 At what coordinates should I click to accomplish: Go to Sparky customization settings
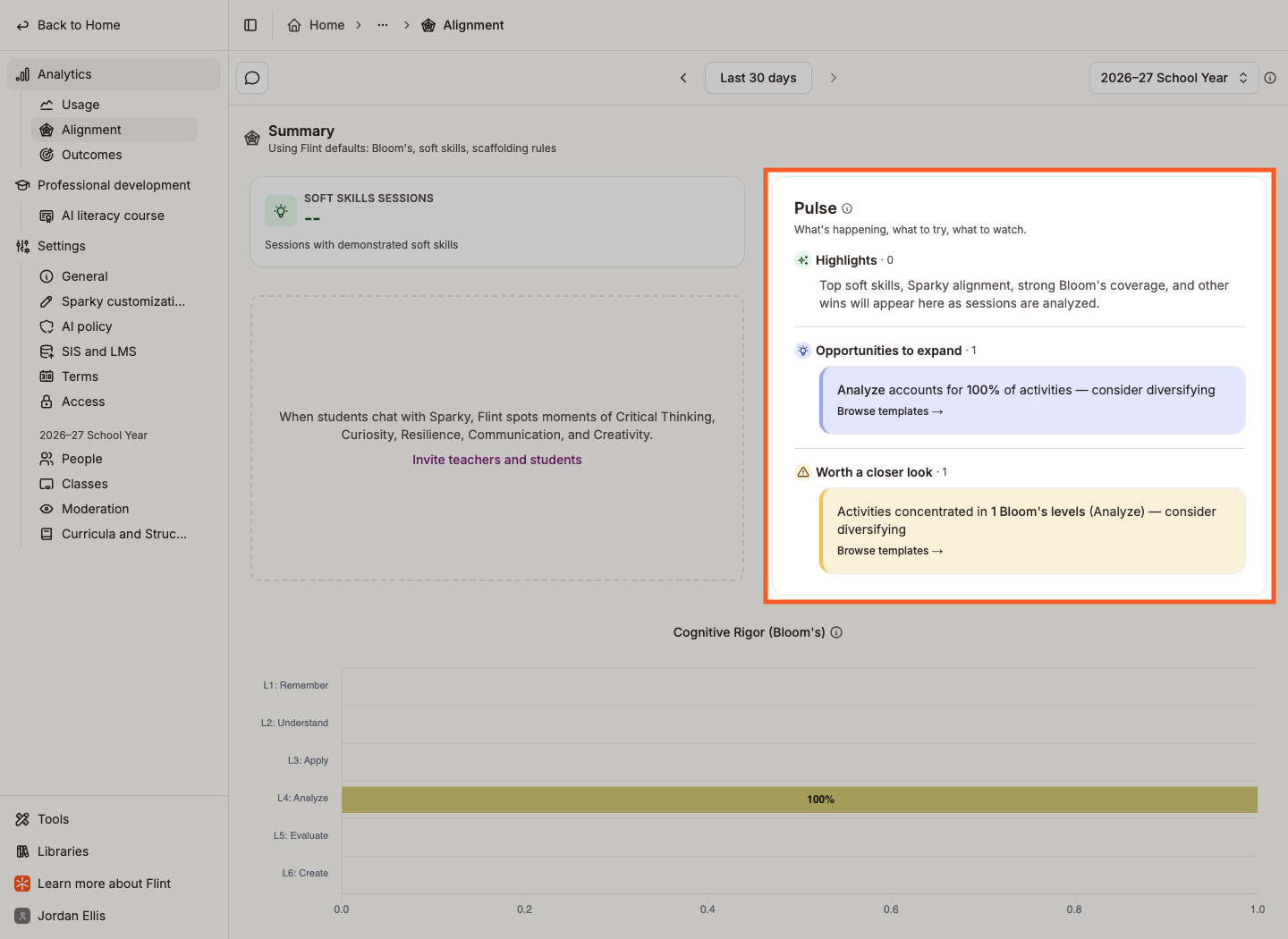pyautogui.click(x=114, y=301)
